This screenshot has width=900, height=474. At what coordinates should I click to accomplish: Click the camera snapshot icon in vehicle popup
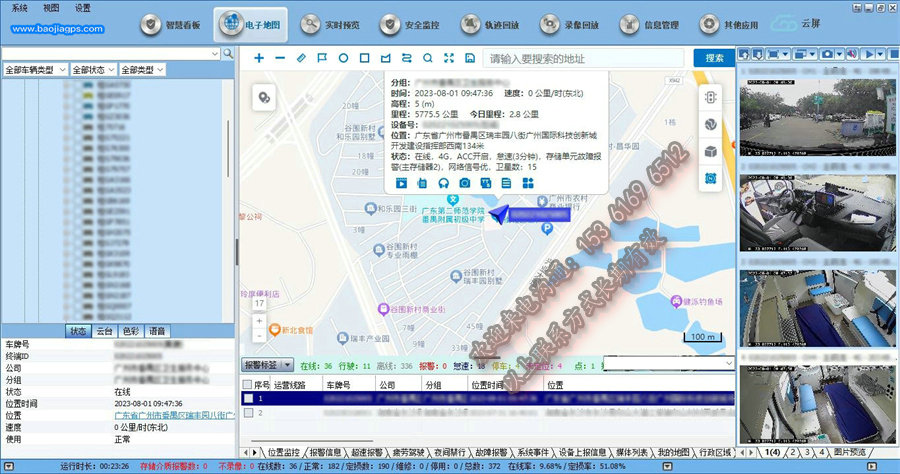click(x=464, y=183)
